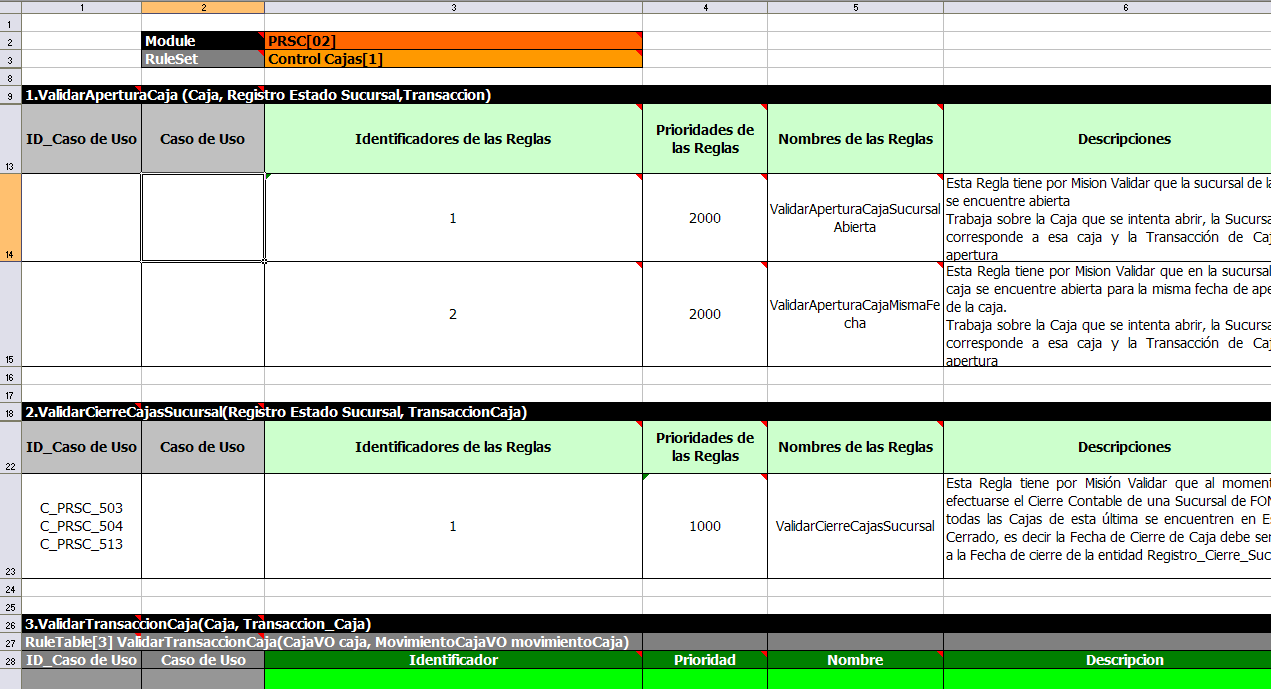Select the "Control Cajas[1]" cell
Image resolution: width=1271 pixels, height=689 pixels.
click(x=453, y=59)
